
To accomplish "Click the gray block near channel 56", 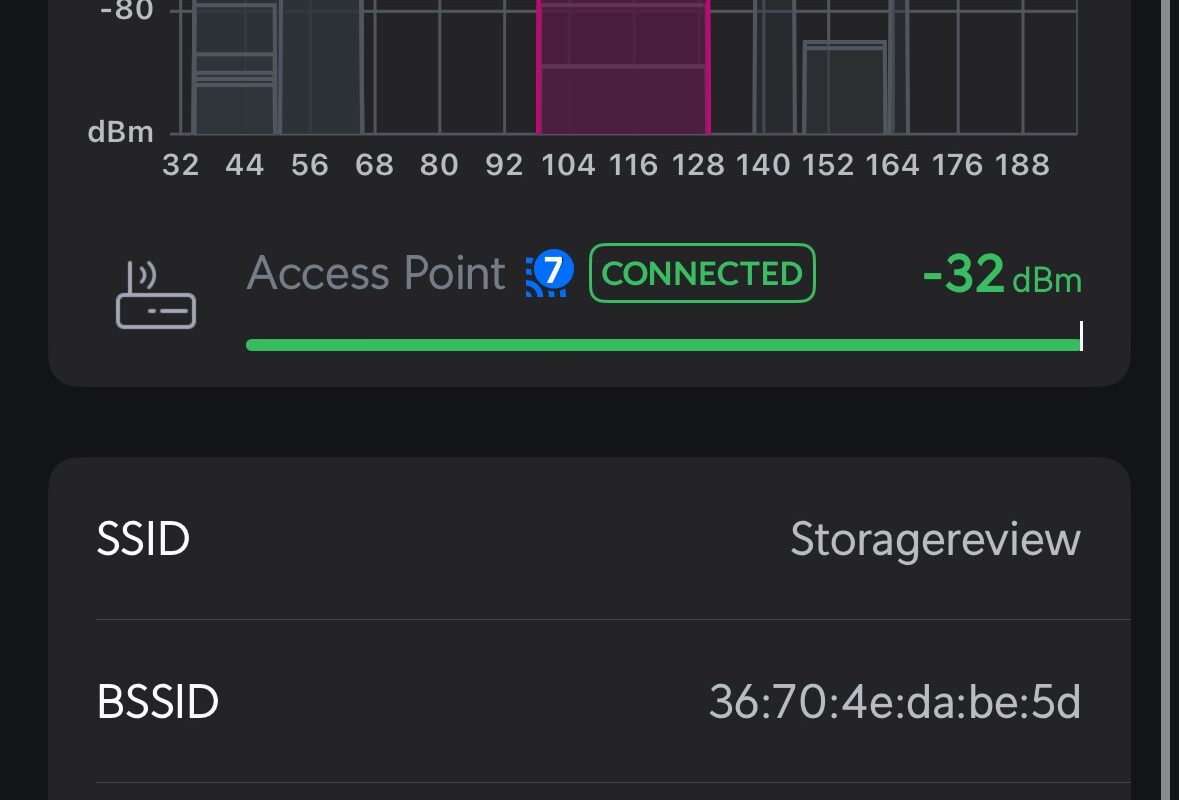I will [x=322, y=68].
